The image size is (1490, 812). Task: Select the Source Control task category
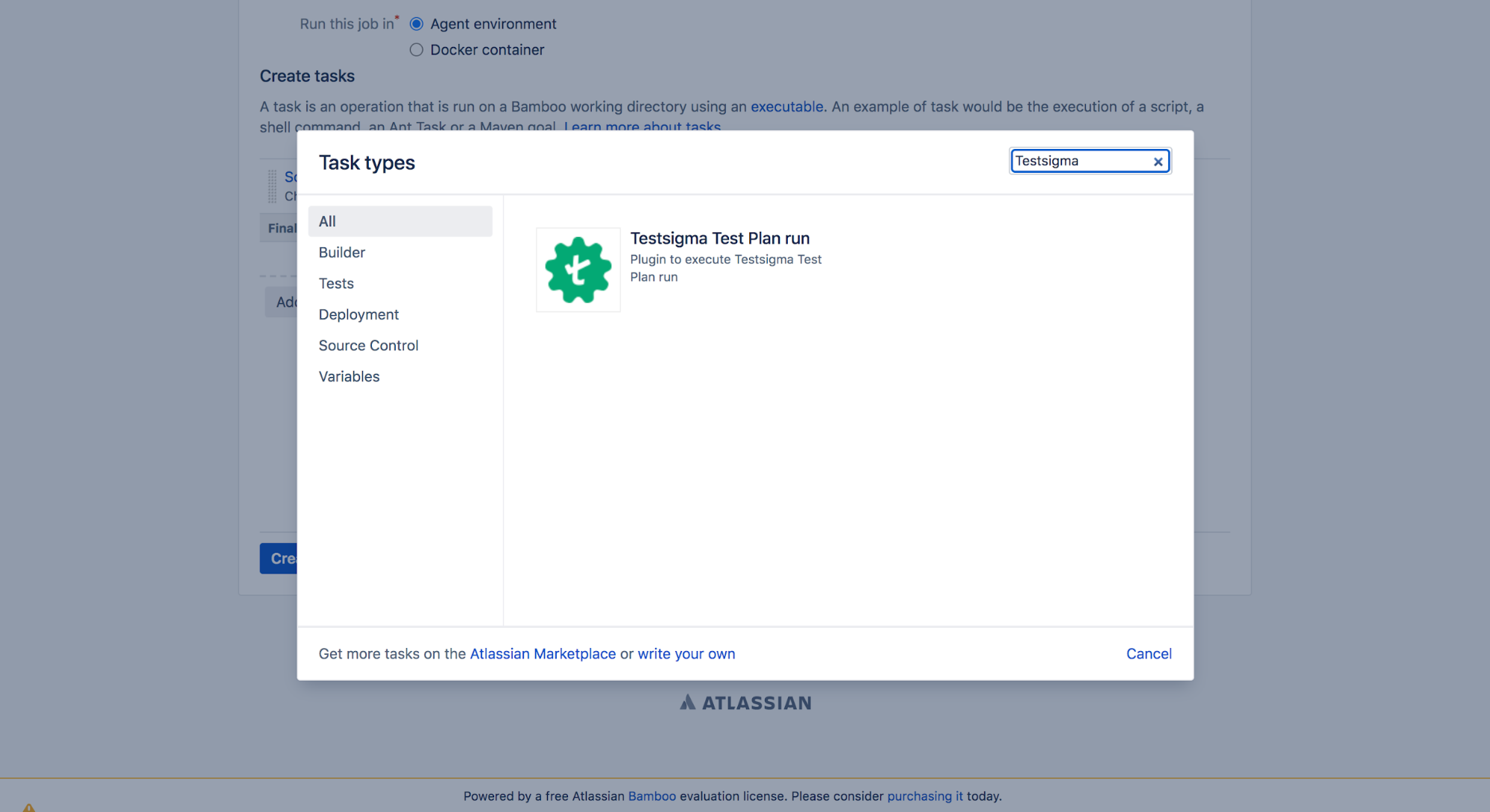(x=400, y=346)
